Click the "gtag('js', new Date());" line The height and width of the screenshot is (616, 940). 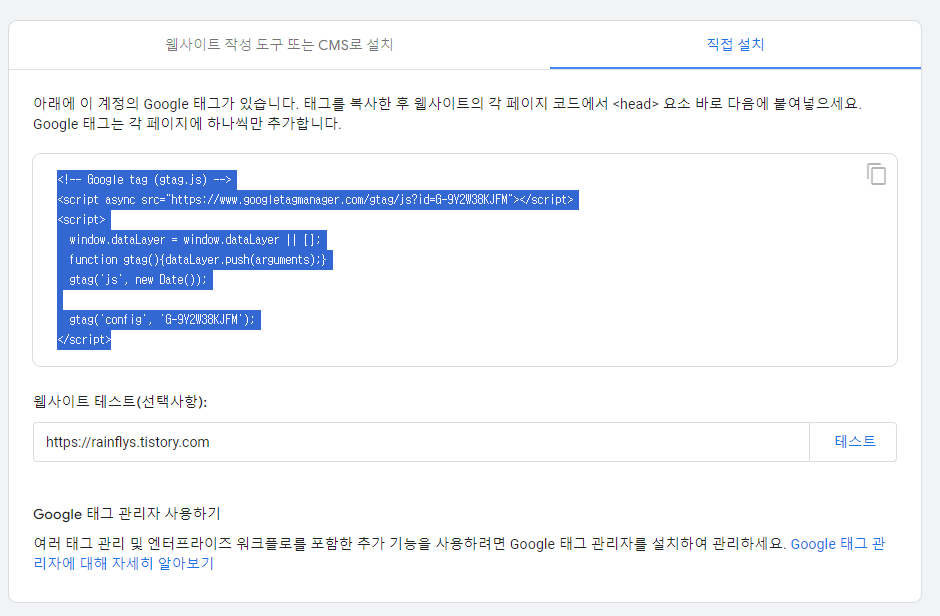tap(137, 280)
